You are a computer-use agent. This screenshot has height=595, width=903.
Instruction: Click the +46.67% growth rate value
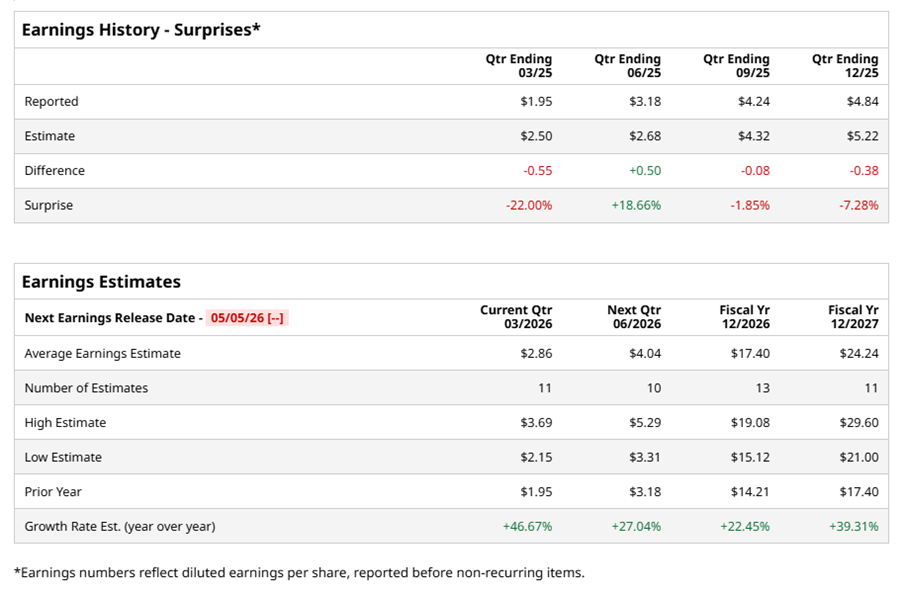(527, 526)
